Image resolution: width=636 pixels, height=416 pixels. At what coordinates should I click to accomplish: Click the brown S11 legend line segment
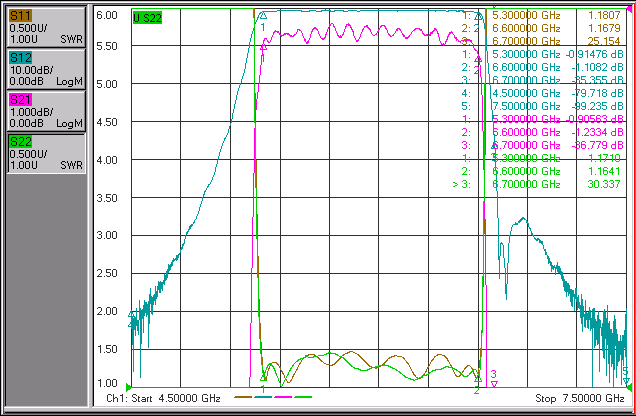(243, 397)
